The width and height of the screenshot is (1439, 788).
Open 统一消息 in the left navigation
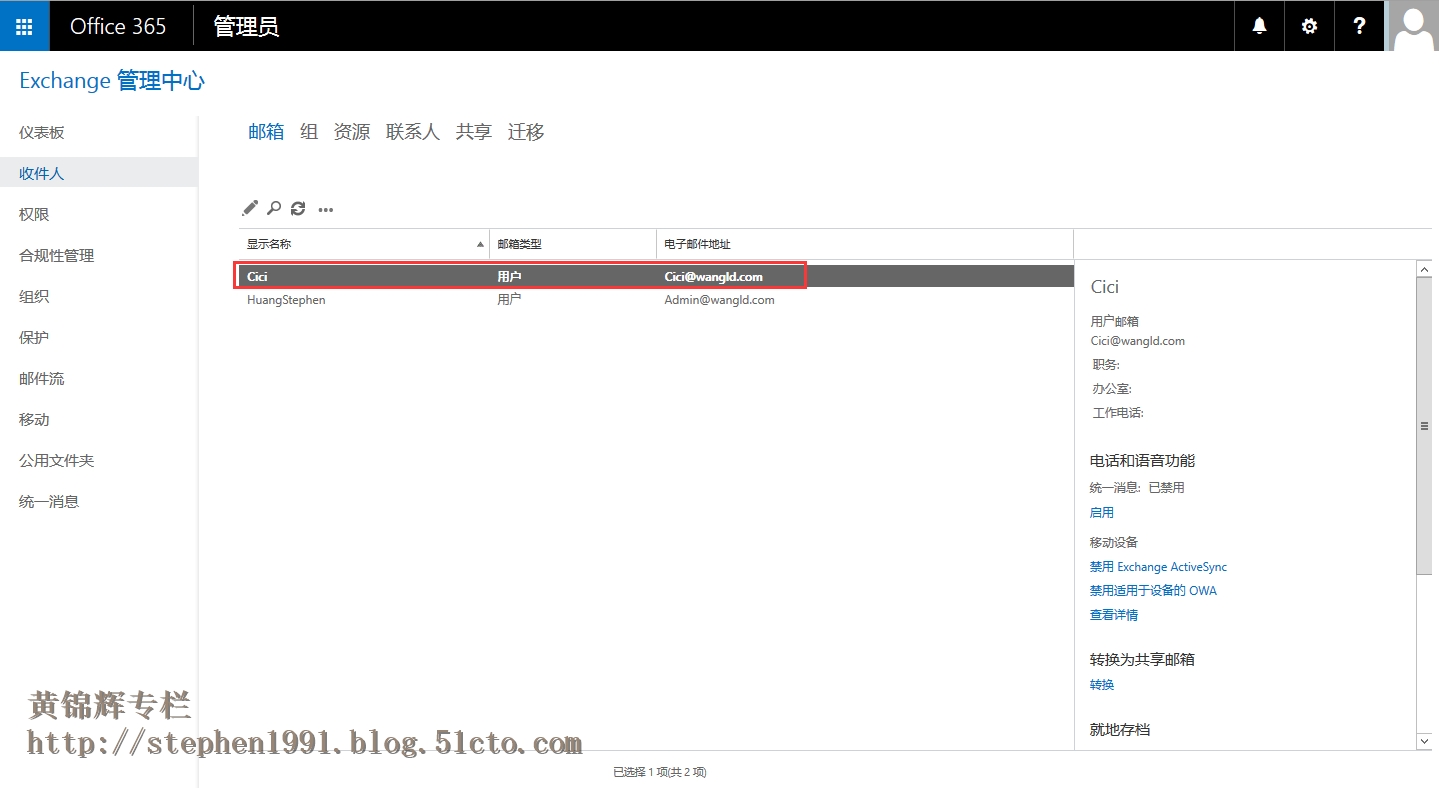point(49,502)
